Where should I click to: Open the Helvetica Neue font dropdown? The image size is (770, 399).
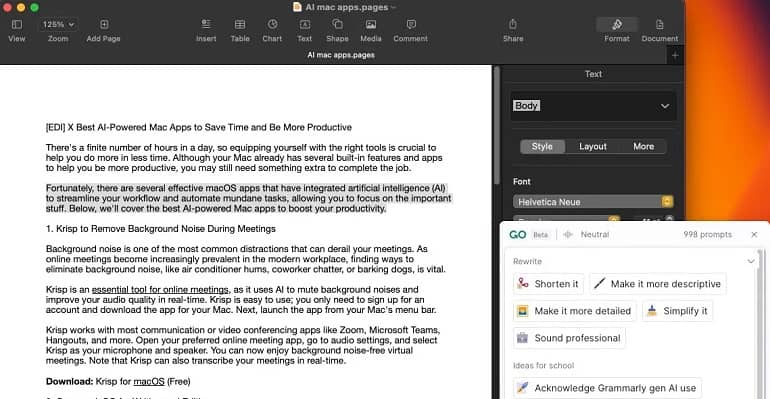click(593, 202)
